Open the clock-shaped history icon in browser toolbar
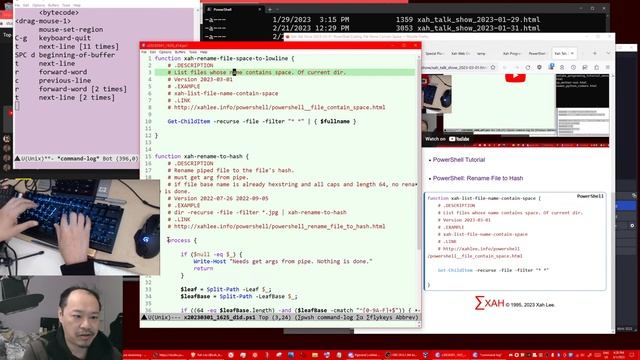This screenshot has width=640, height=360. [x=573, y=67]
